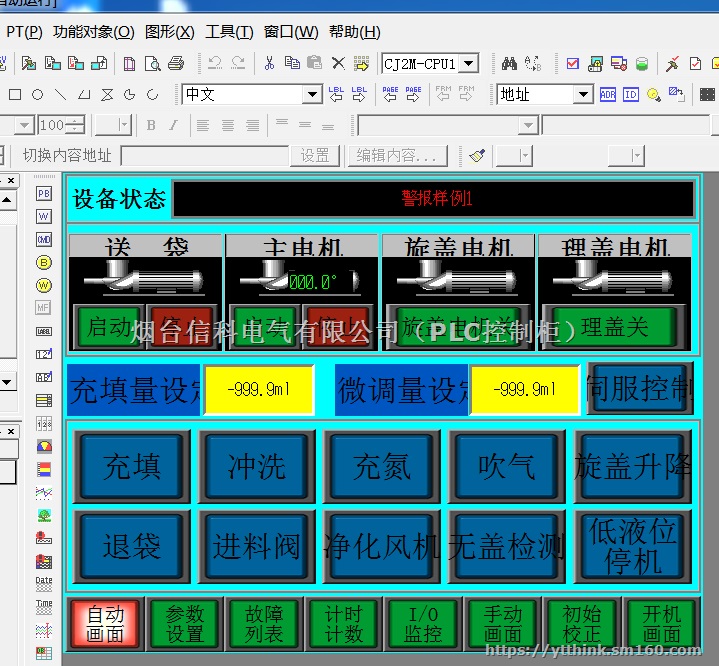Click the ID display icon
This screenshot has width=719, height=666.
coord(631,94)
